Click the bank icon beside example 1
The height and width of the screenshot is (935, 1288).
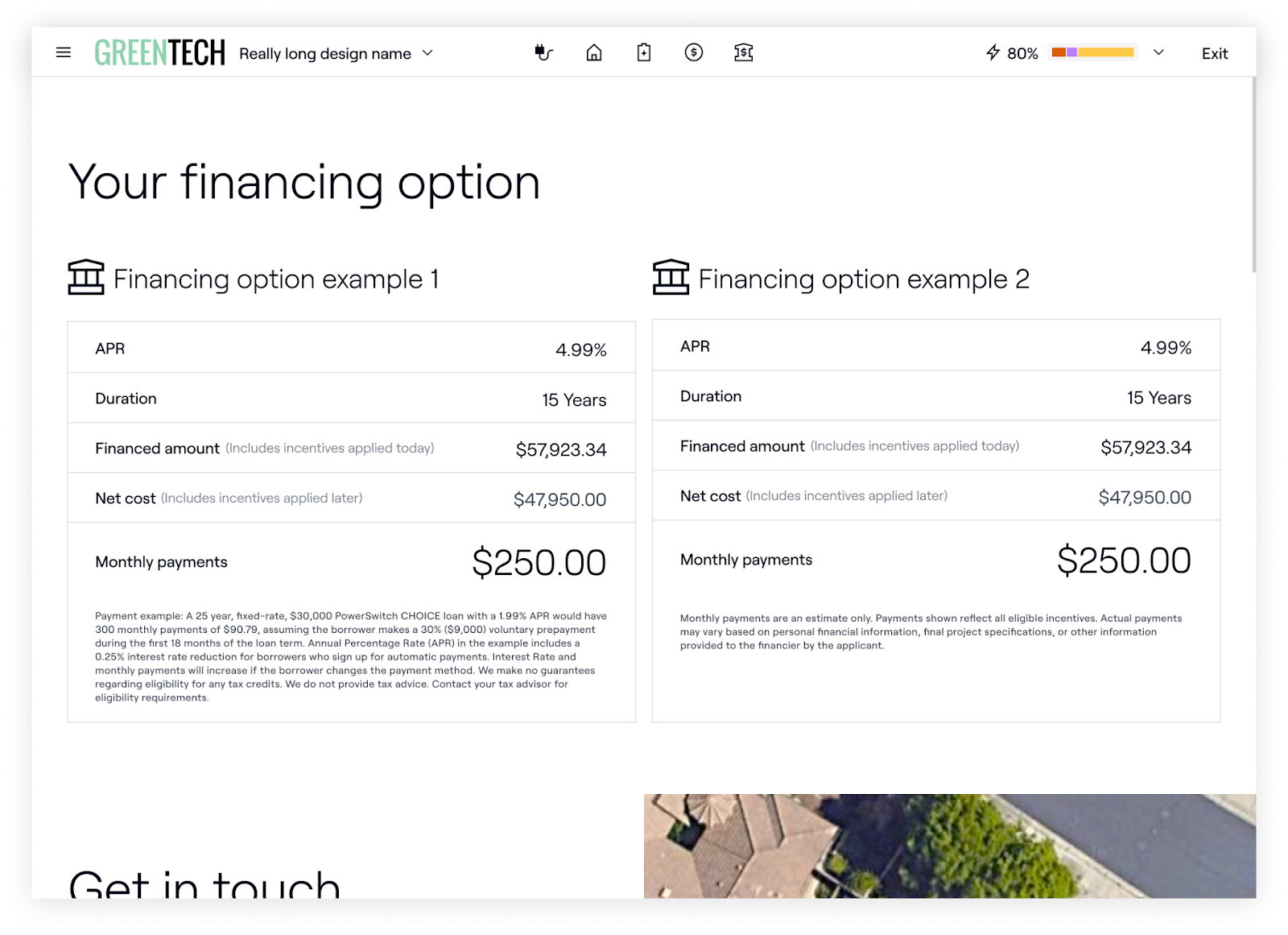[86, 278]
